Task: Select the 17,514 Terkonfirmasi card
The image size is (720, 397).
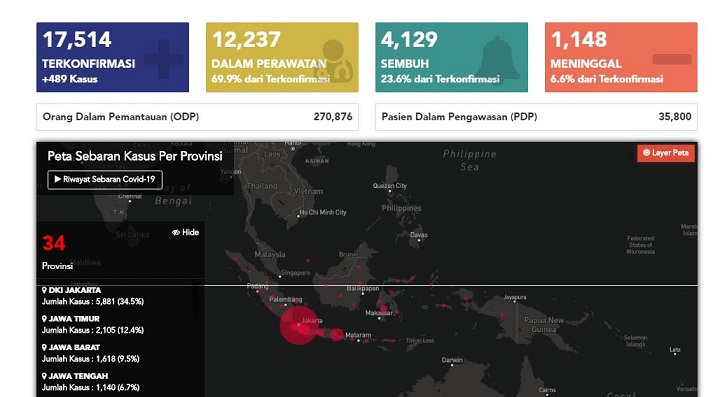Action: (112, 57)
